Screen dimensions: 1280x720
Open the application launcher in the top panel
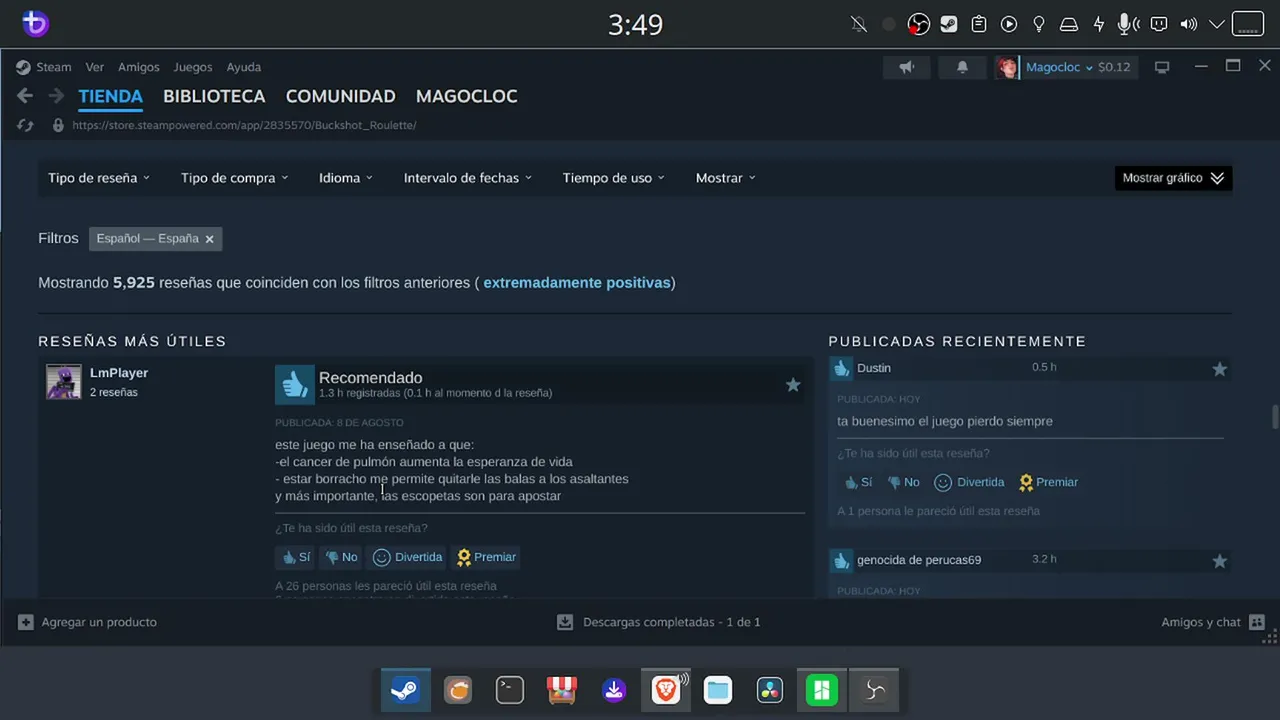pyautogui.click(x=35, y=24)
